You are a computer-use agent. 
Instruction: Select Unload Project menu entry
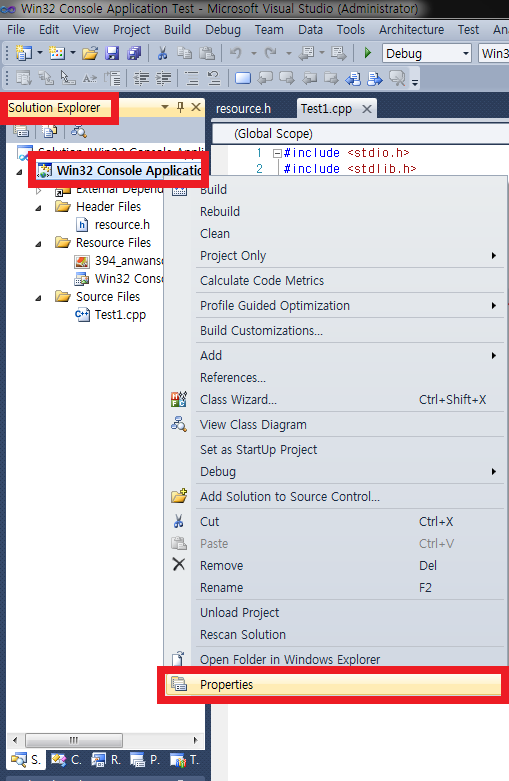348,613
